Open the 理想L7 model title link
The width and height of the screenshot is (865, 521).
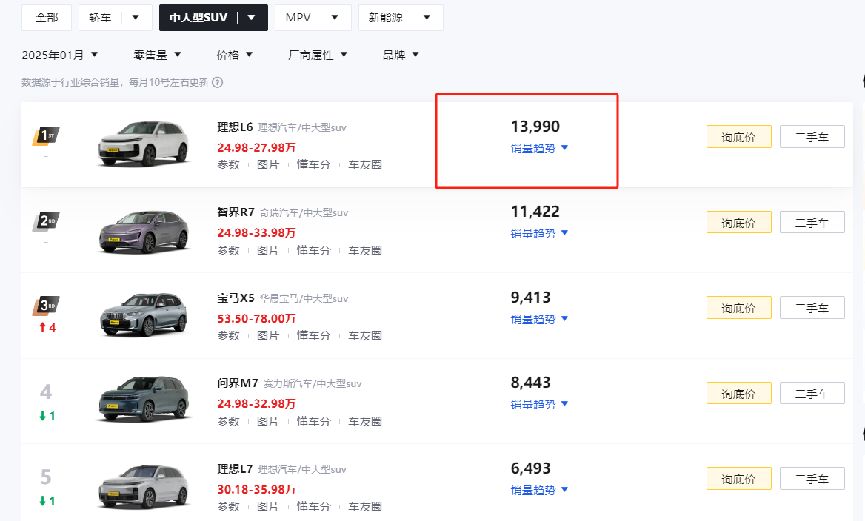(235, 469)
